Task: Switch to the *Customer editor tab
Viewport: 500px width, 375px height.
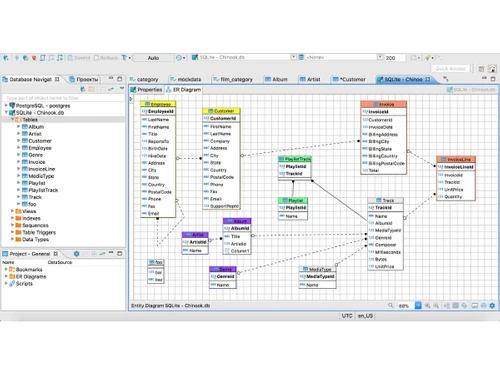Action: tap(349, 79)
